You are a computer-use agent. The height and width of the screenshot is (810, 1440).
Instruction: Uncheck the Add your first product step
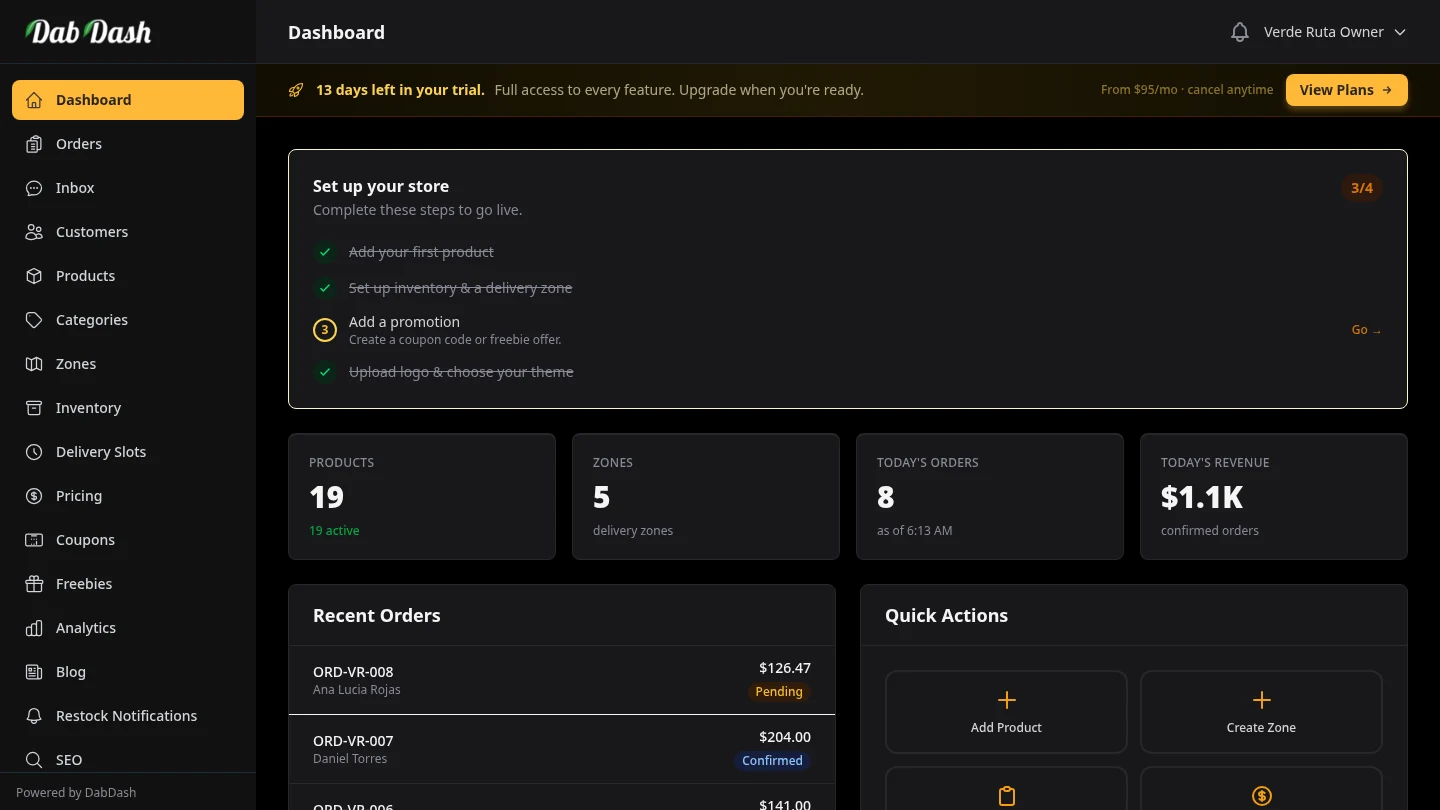(324, 252)
